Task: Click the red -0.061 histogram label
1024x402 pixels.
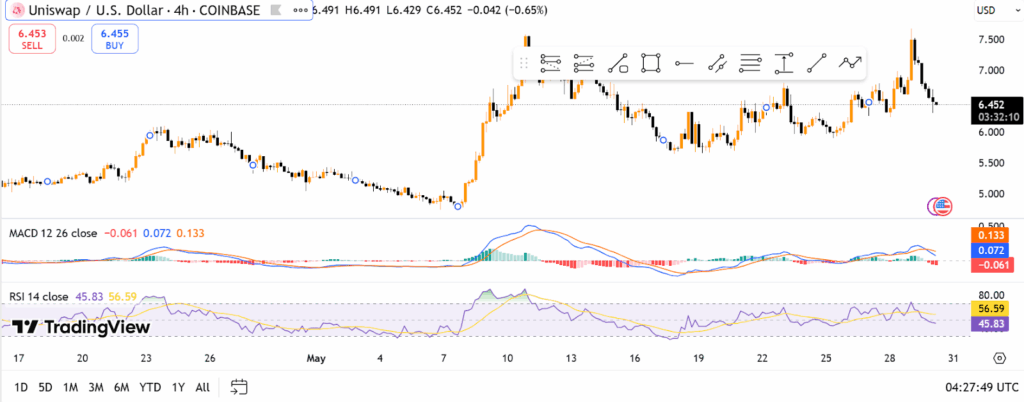Action: click(993, 265)
